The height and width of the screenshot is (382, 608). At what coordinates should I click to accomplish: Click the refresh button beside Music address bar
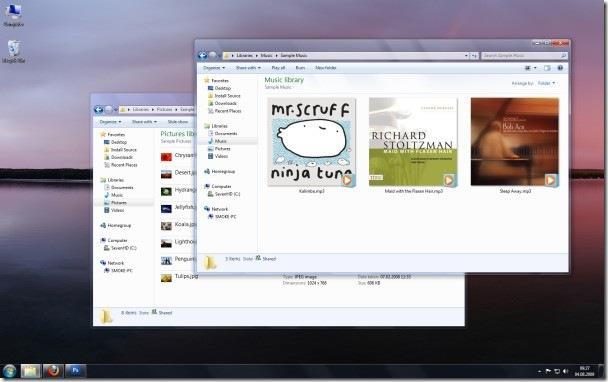pyautogui.click(x=475, y=56)
